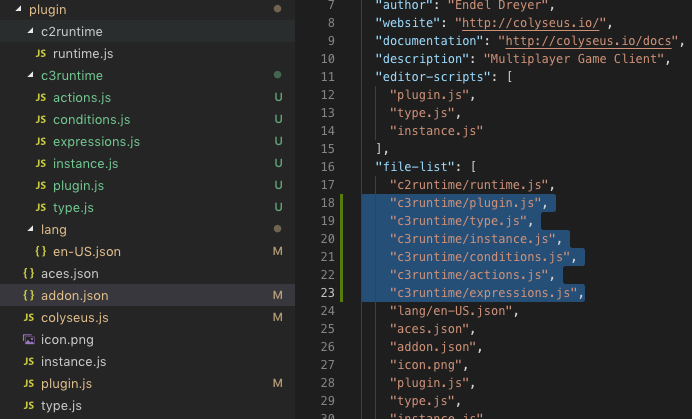Image resolution: width=692 pixels, height=419 pixels.
Task: Click JS icon beside conditions.js
Action: click(41, 119)
